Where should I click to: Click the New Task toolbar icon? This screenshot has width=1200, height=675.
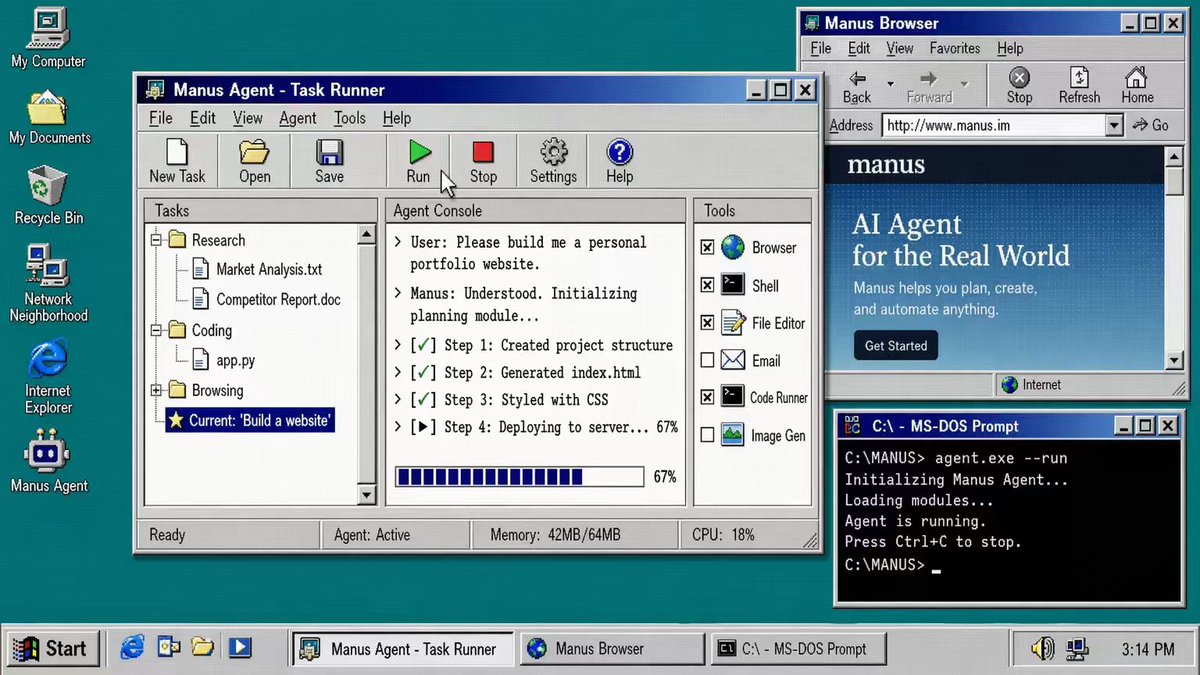click(x=177, y=153)
